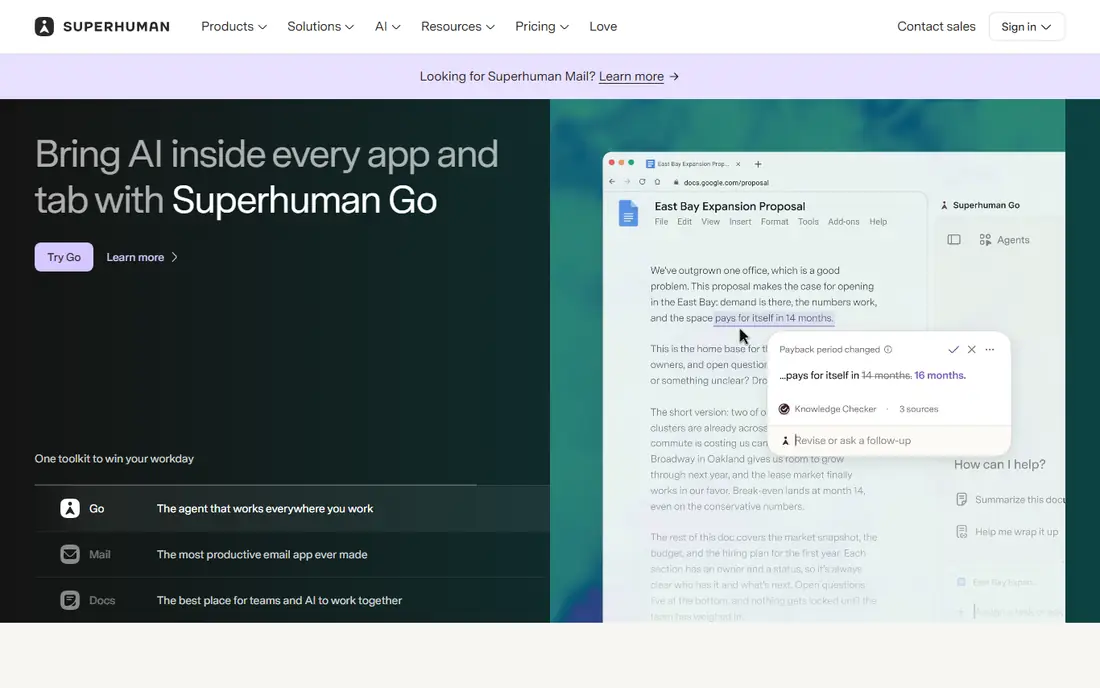Click the browser back arrow in demo

tap(612, 182)
